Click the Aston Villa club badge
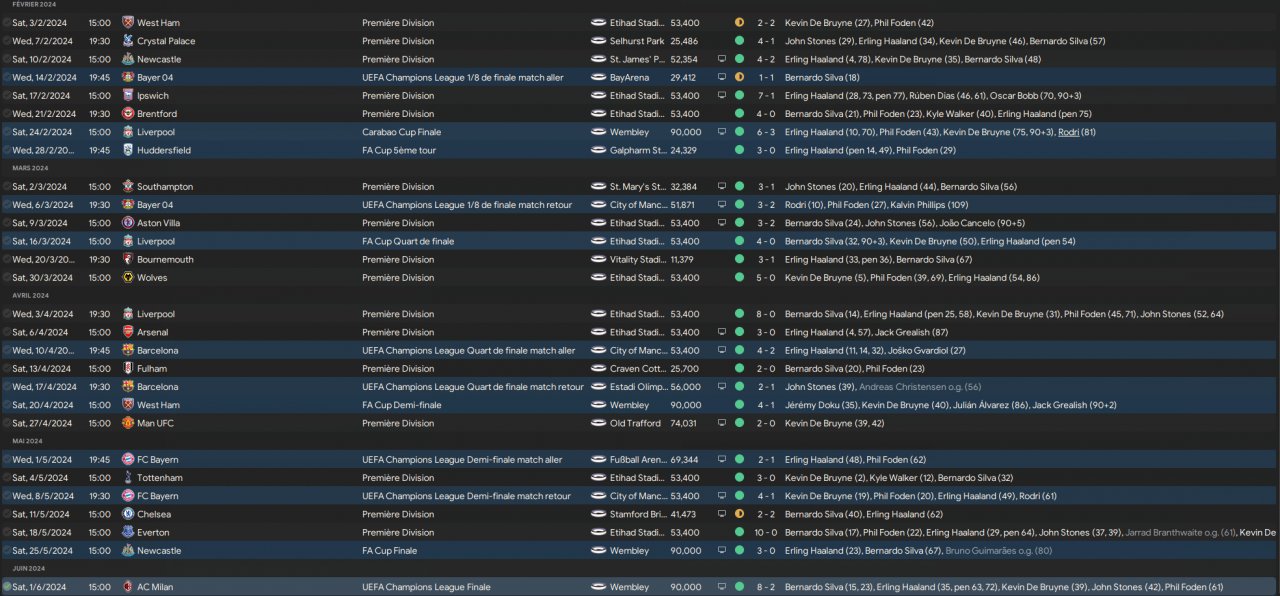1280x596 pixels. [x=127, y=223]
